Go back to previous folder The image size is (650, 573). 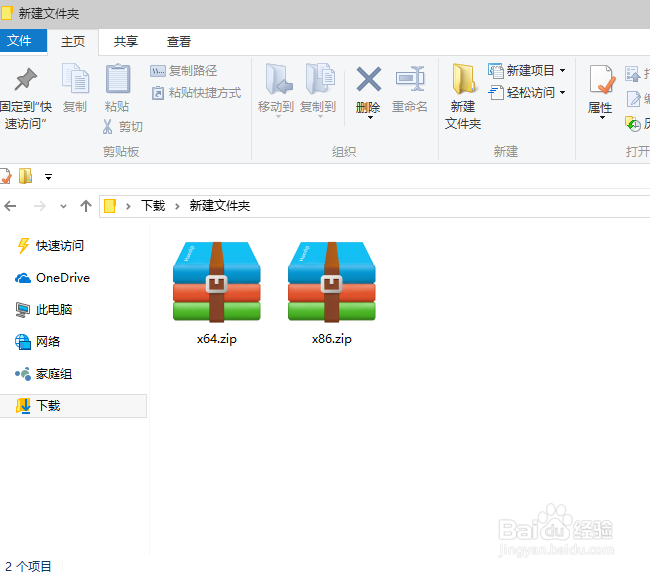pos(10,206)
